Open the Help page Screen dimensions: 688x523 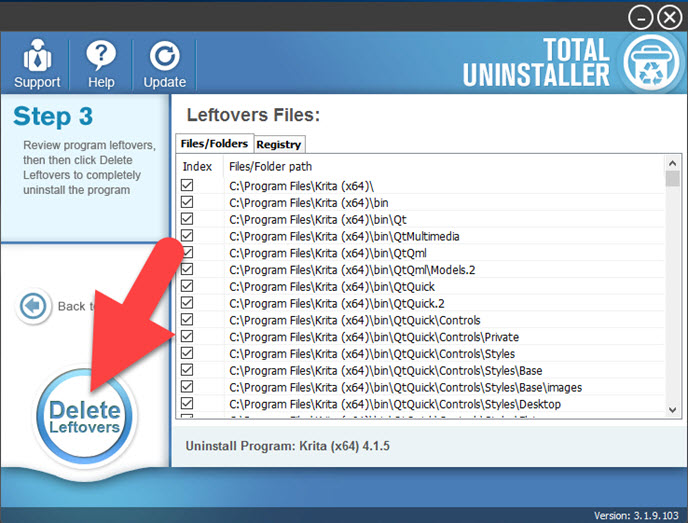point(101,64)
